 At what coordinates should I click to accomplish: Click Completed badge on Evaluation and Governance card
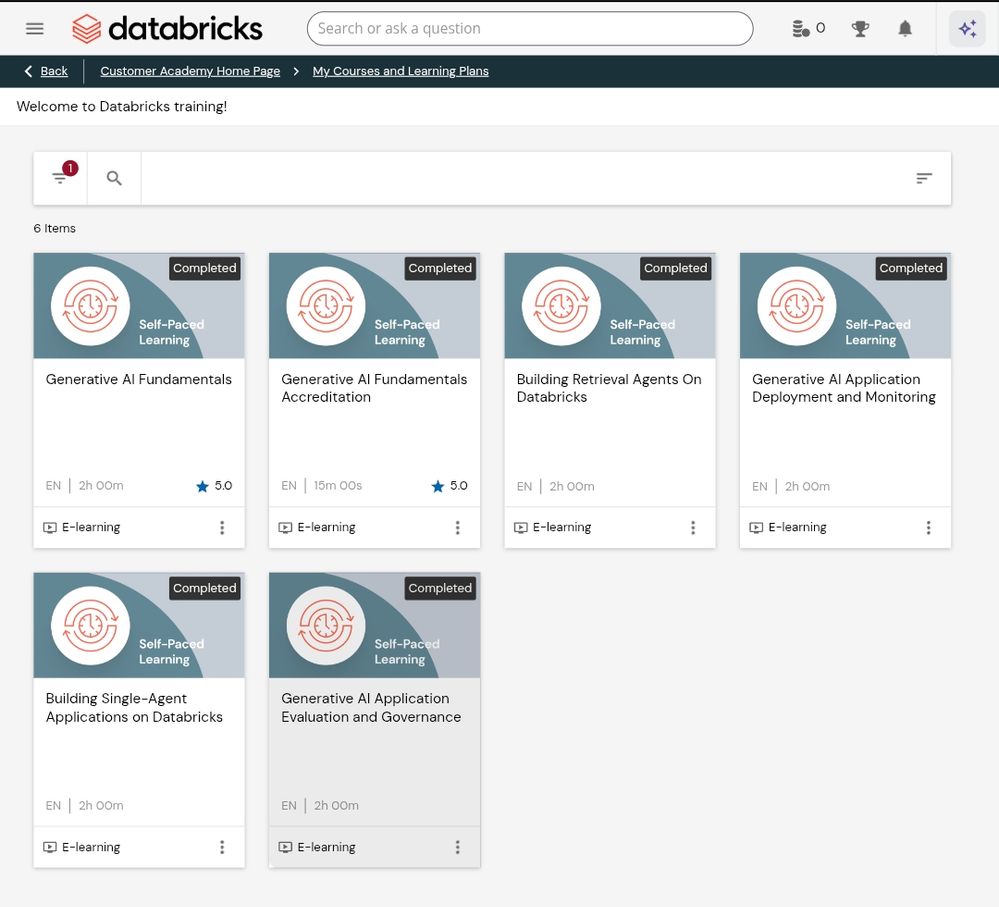(440, 588)
